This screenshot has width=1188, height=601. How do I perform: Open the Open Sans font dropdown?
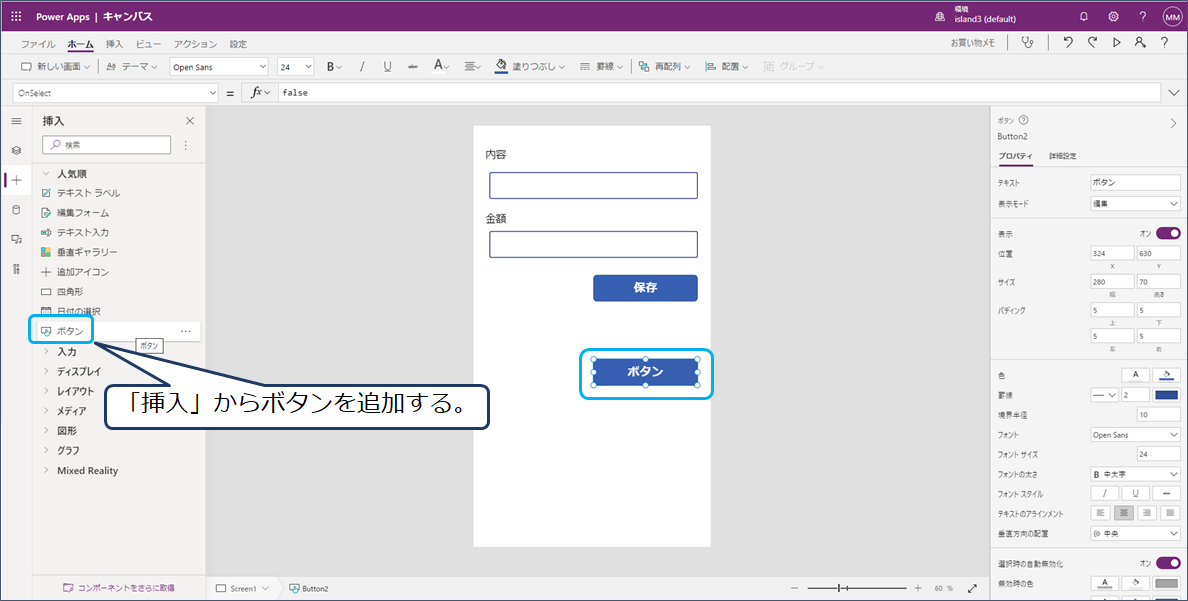click(219, 66)
